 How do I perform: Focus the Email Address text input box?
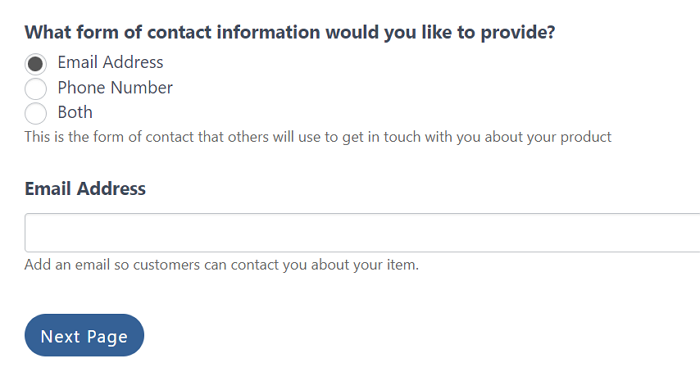tap(362, 233)
